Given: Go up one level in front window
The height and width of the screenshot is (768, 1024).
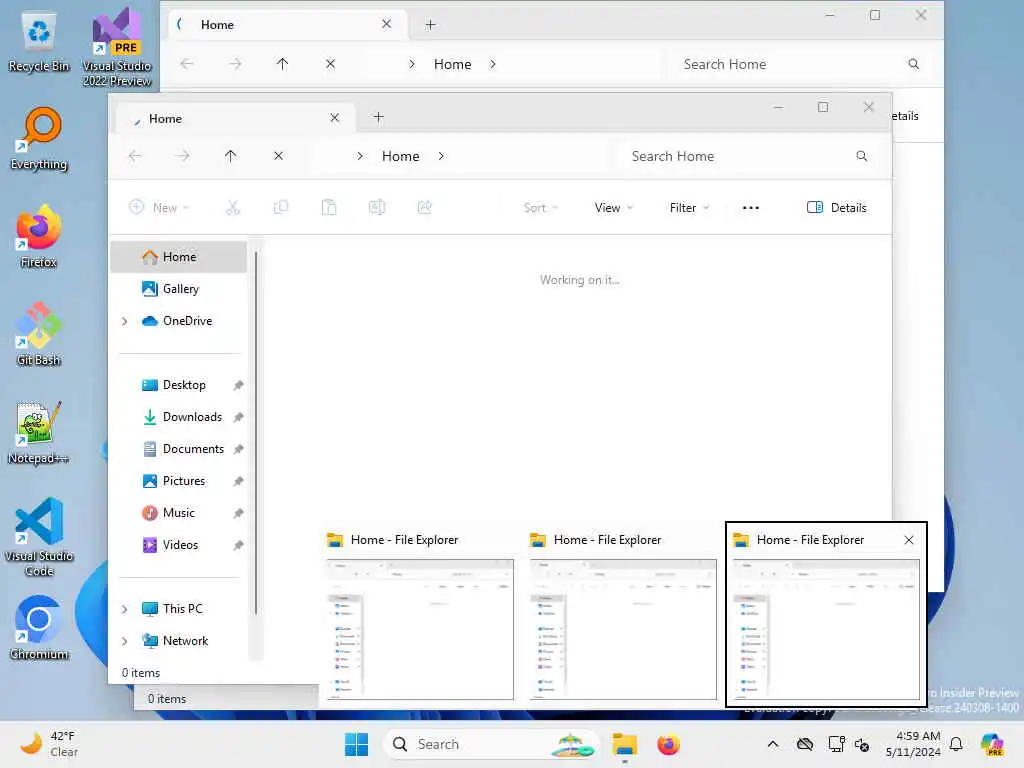Looking at the screenshot, I should pyautogui.click(x=231, y=156).
